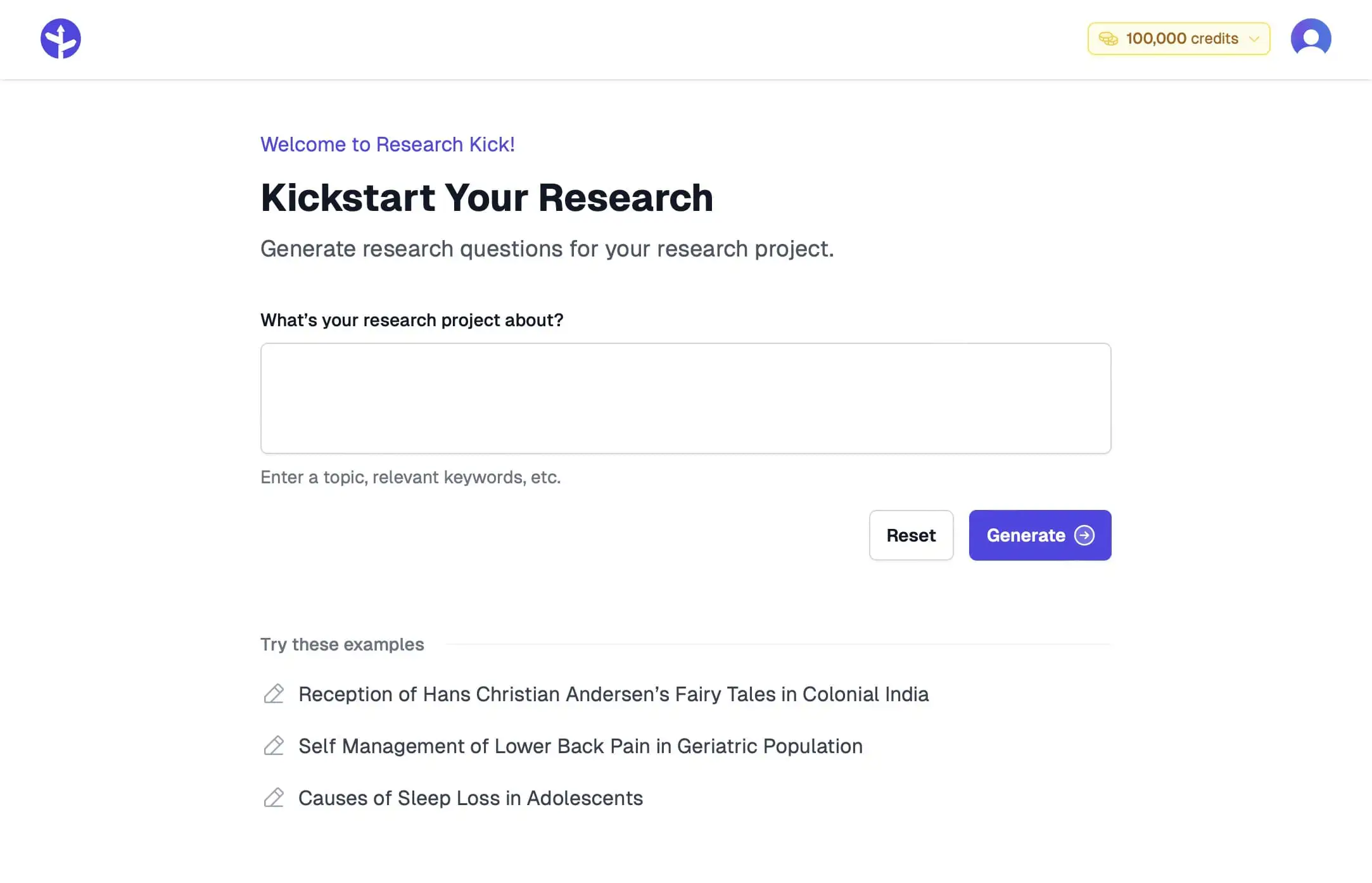Open the user profile avatar
This screenshot has height=883, width=1372.
(x=1311, y=38)
